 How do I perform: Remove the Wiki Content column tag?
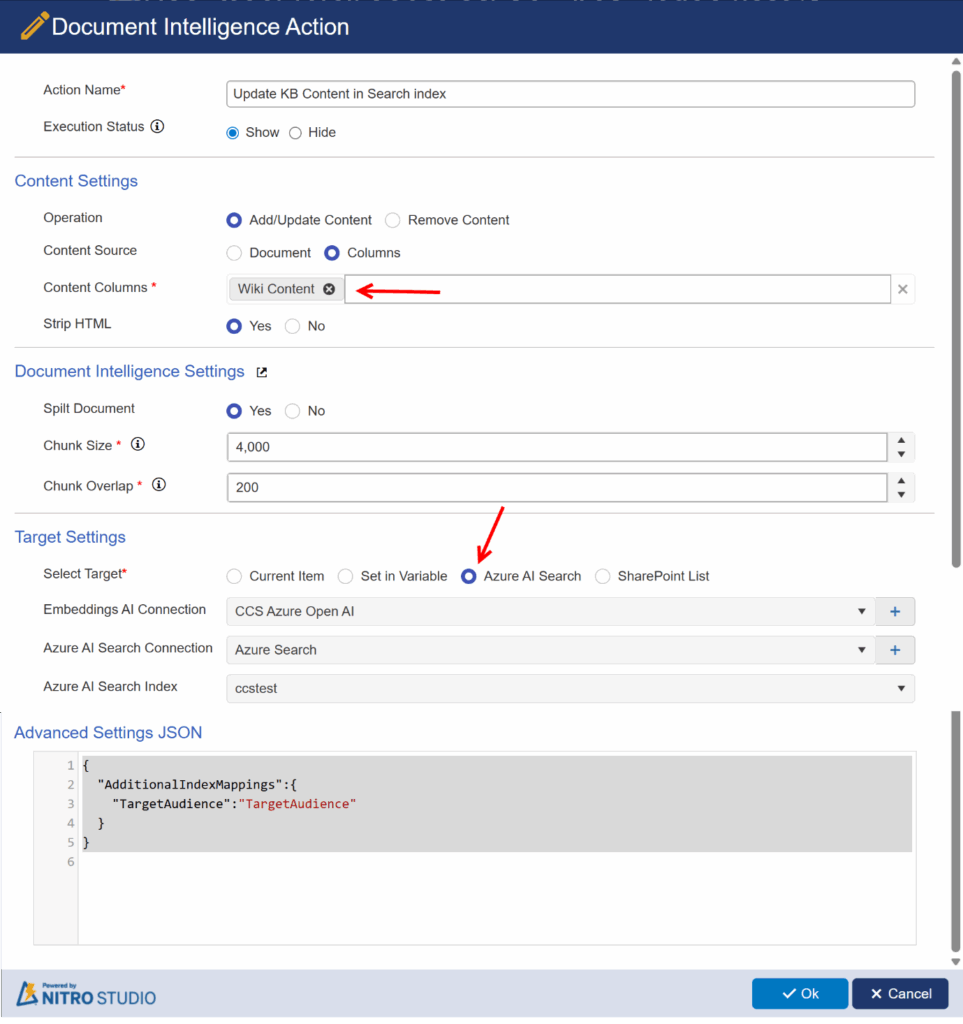coord(329,289)
